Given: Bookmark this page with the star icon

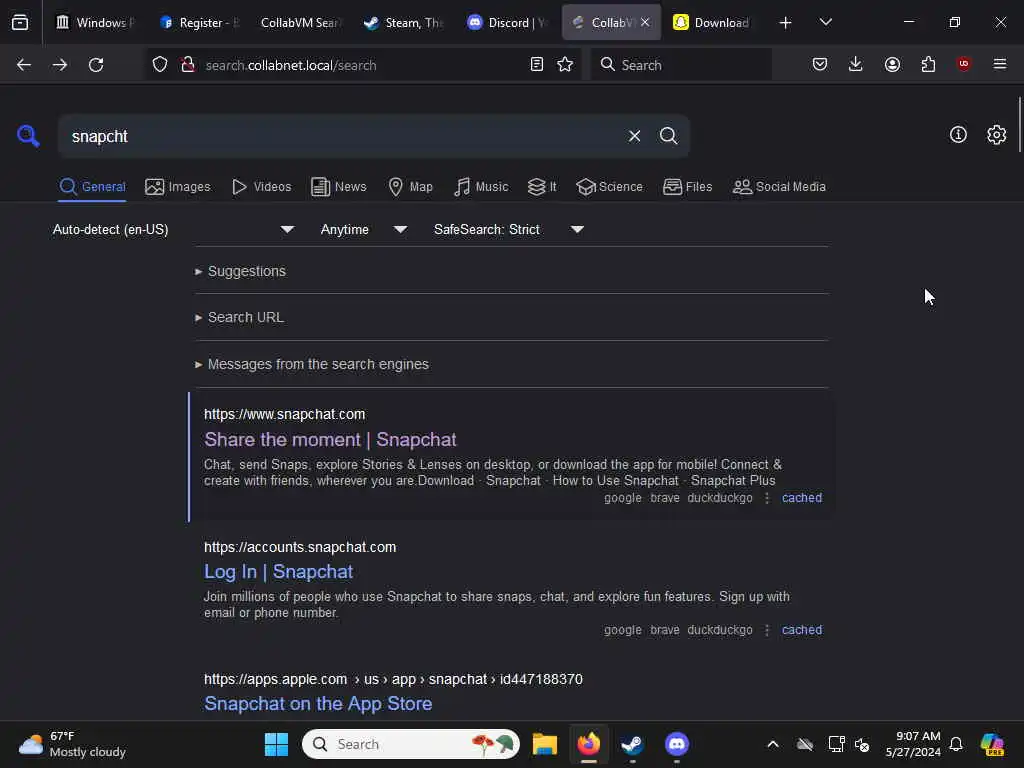Looking at the screenshot, I should pyautogui.click(x=565, y=65).
